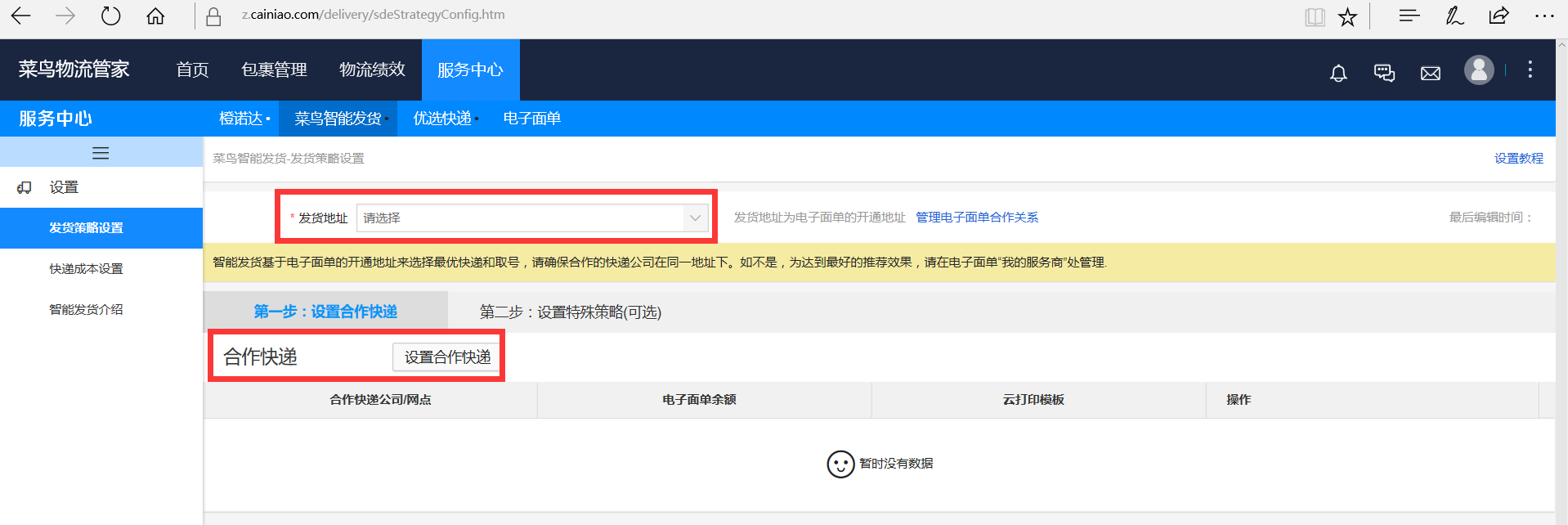The width and height of the screenshot is (1568, 525).
Task: Open browser reading view icon
Action: coord(1315,17)
